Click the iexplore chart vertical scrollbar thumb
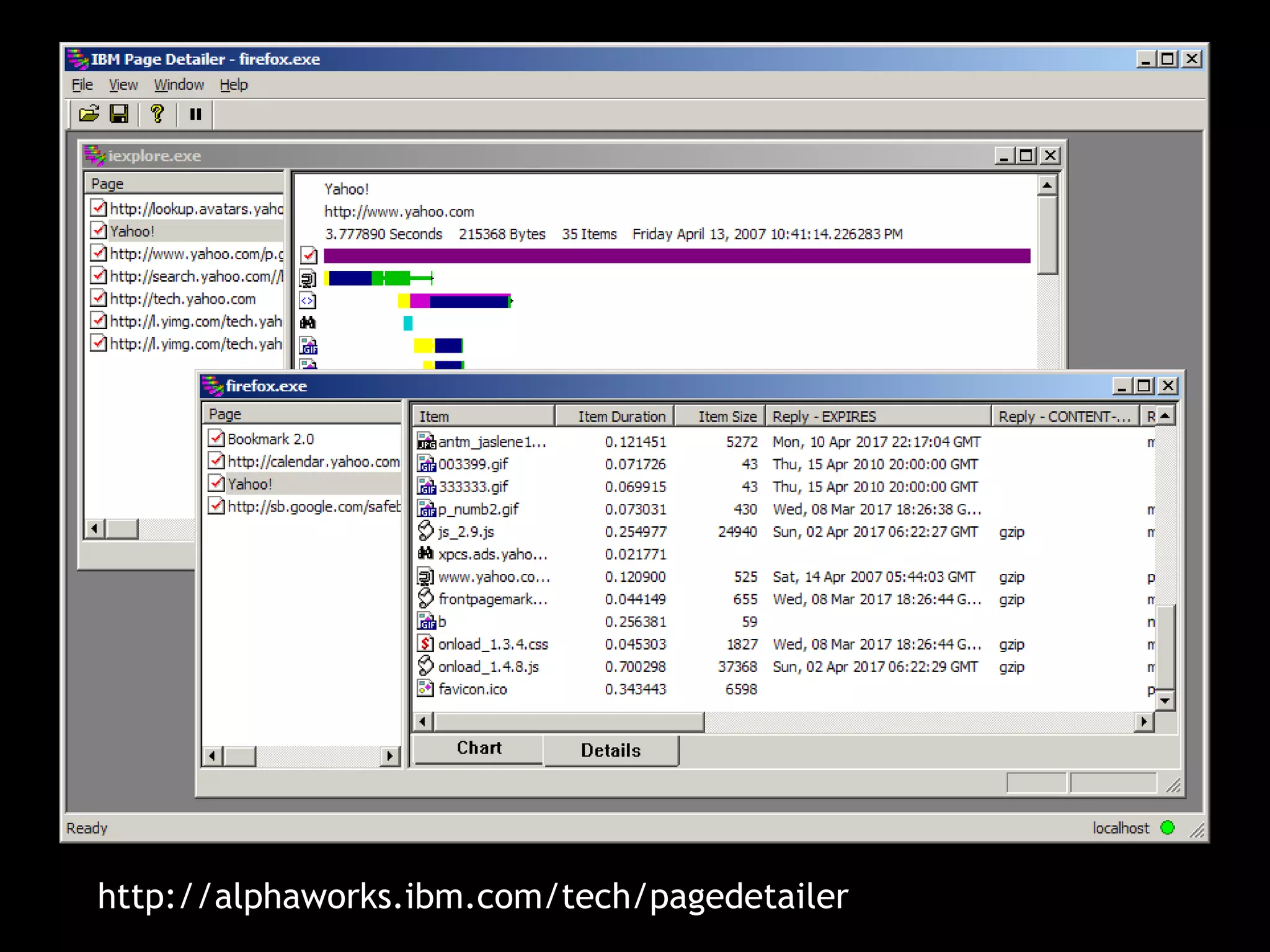 click(x=1047, y=234)
